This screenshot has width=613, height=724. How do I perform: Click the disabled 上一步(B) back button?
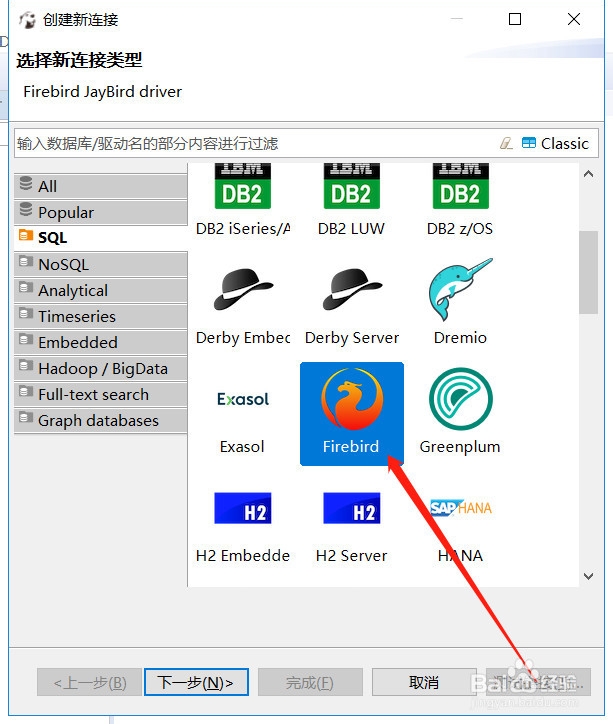point(90,682)
